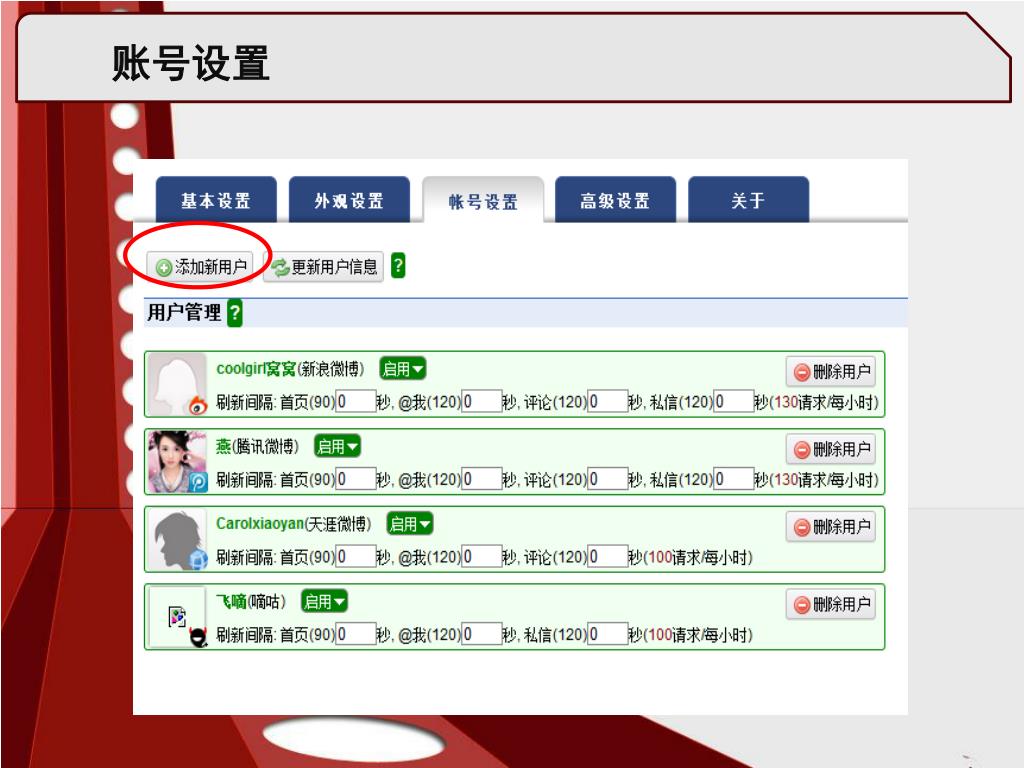Click coolgirl窝窝 avatar thumbnail
The width and height of the screenshot is (1024, 768).
click(177, 385)
